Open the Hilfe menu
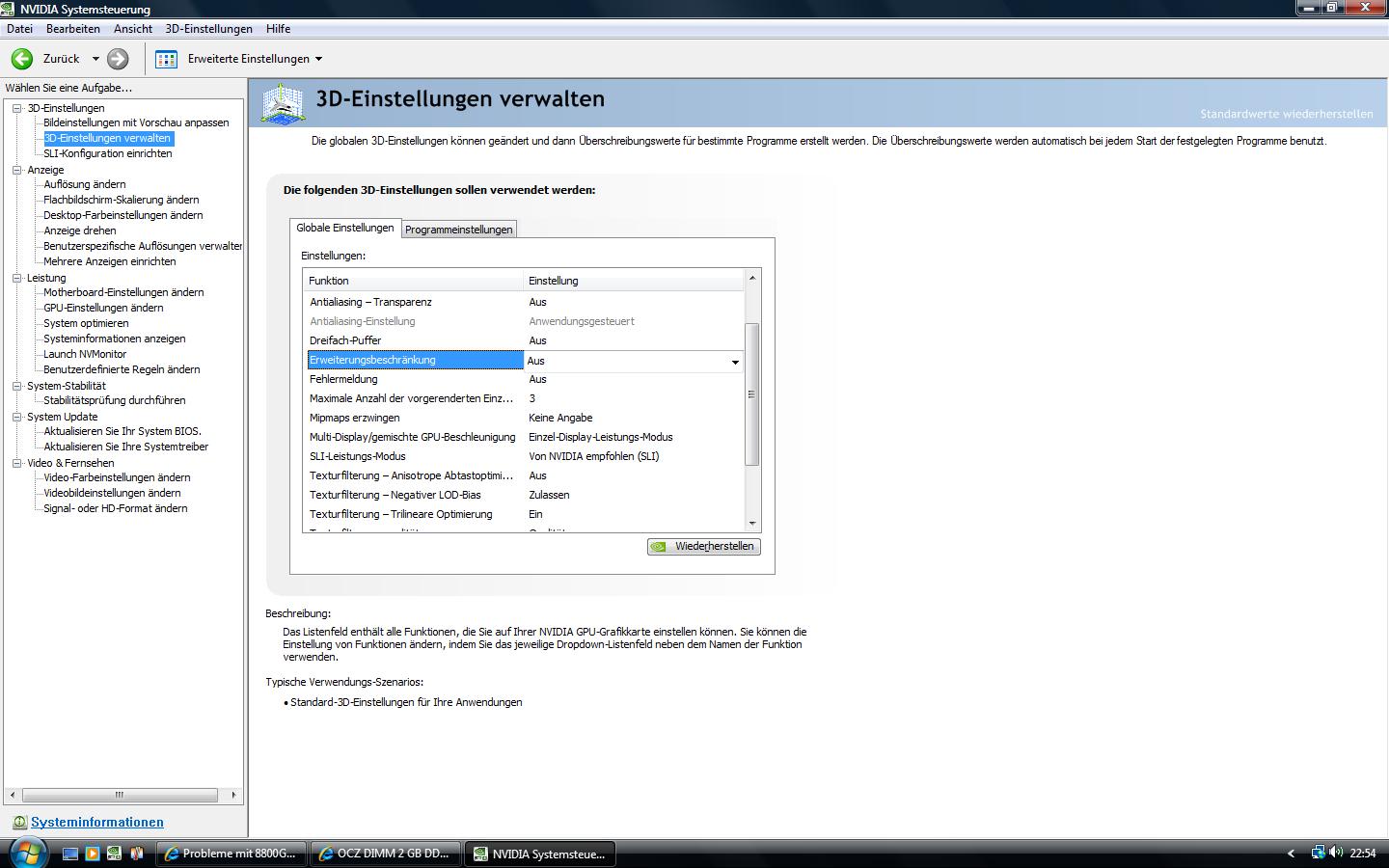Image resolution: width=1389 pixels, height=868 pixels. point(278,29)
